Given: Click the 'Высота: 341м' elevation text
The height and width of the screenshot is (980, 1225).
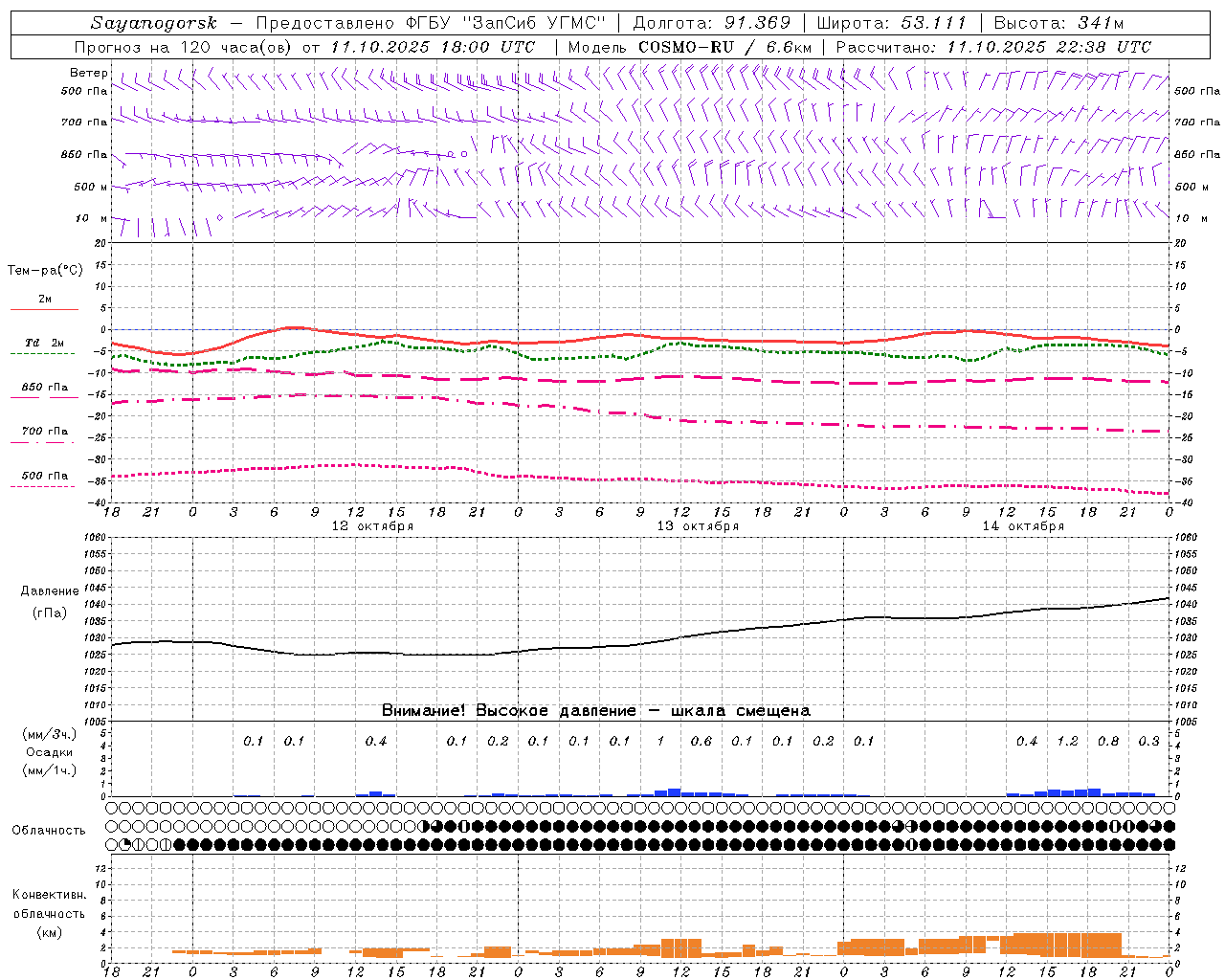Looking at the screenshot, I should pyautogui.click(x=1058, y=23).
